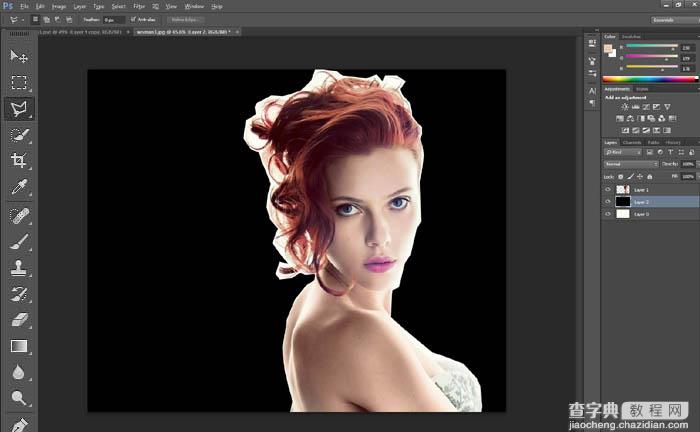Add an Exposure adjustment
This screenshot has height=432, width=700.
pyautogui.click(x=656, y=107)
